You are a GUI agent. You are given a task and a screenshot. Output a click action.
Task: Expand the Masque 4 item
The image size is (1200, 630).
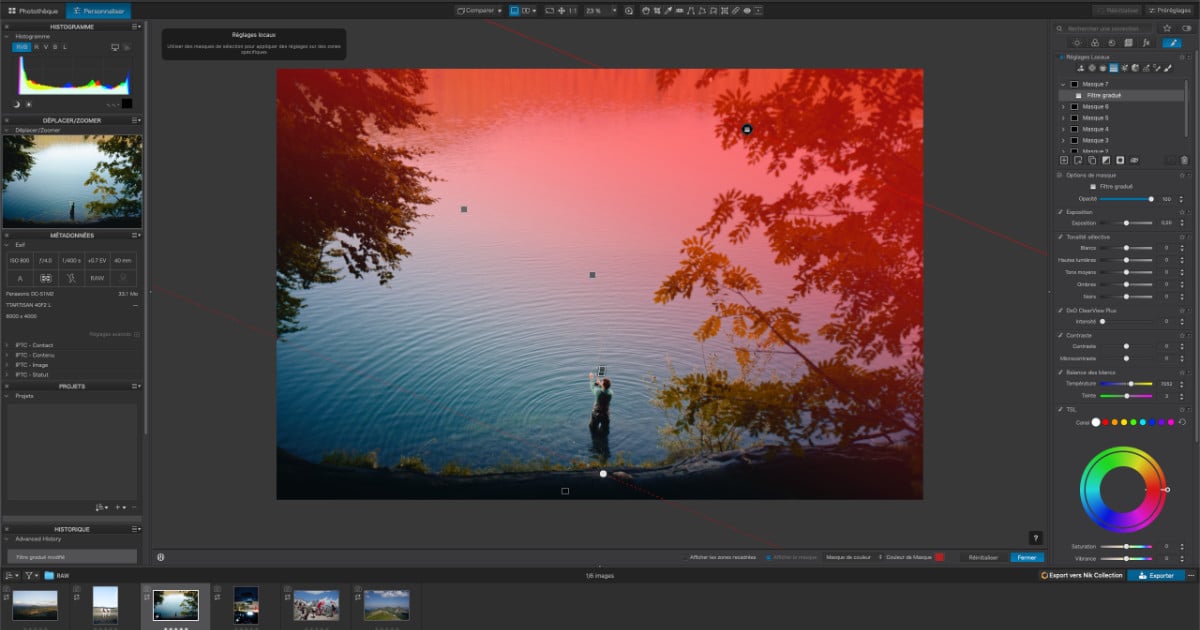(1063, 129)
